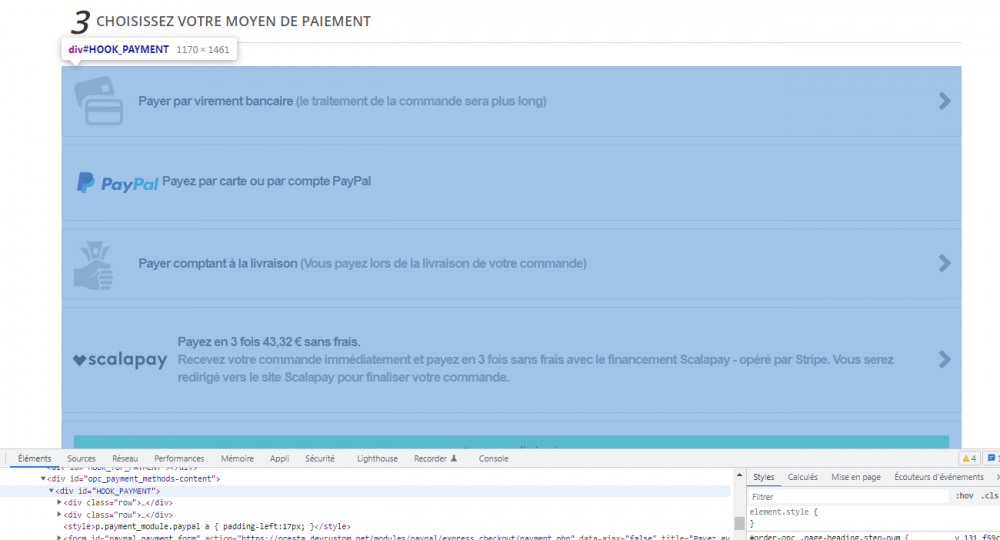The image size is (1000, 540).
Task: Click the cash on delivery hand icon
Action: (94, 265)
